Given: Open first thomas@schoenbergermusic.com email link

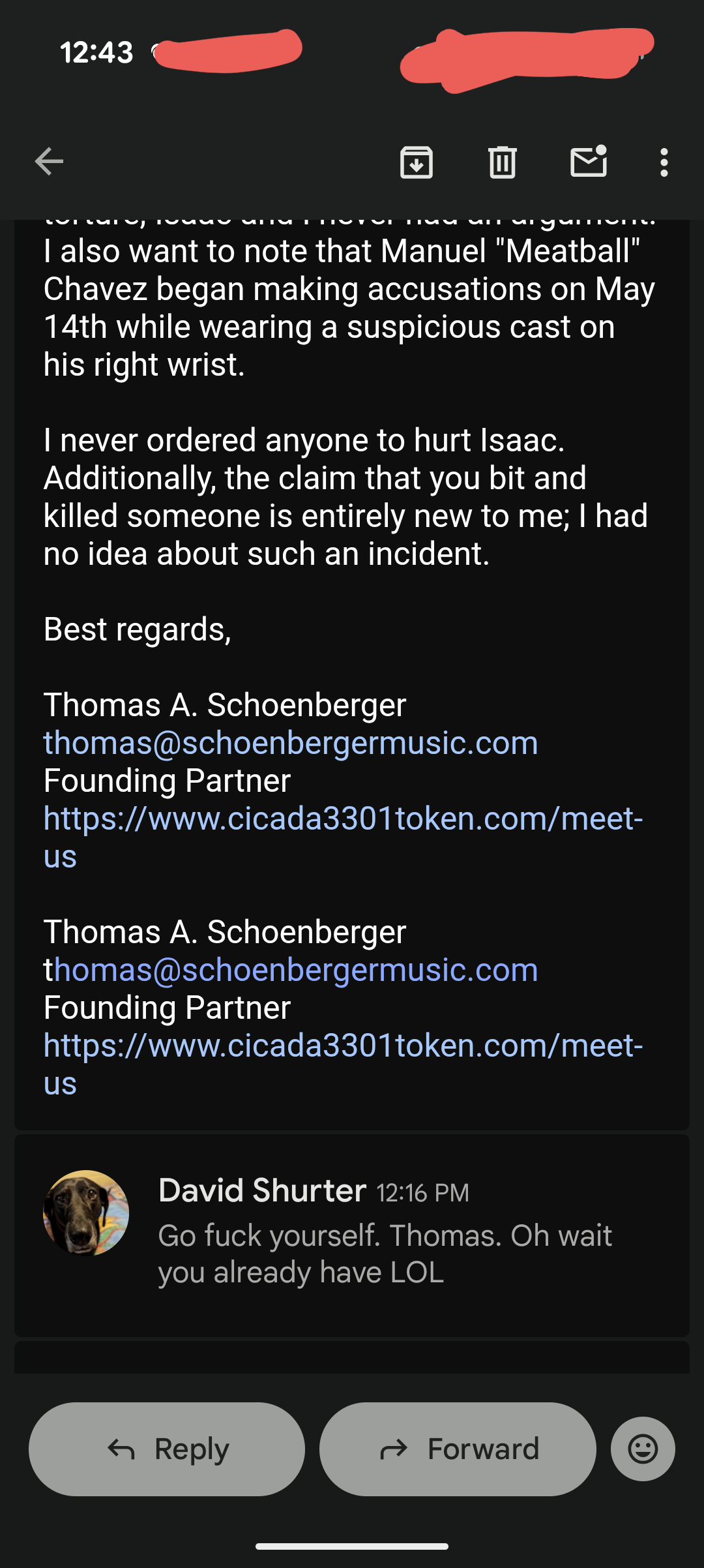Looking at the screenshot, I should click(291, 743).
